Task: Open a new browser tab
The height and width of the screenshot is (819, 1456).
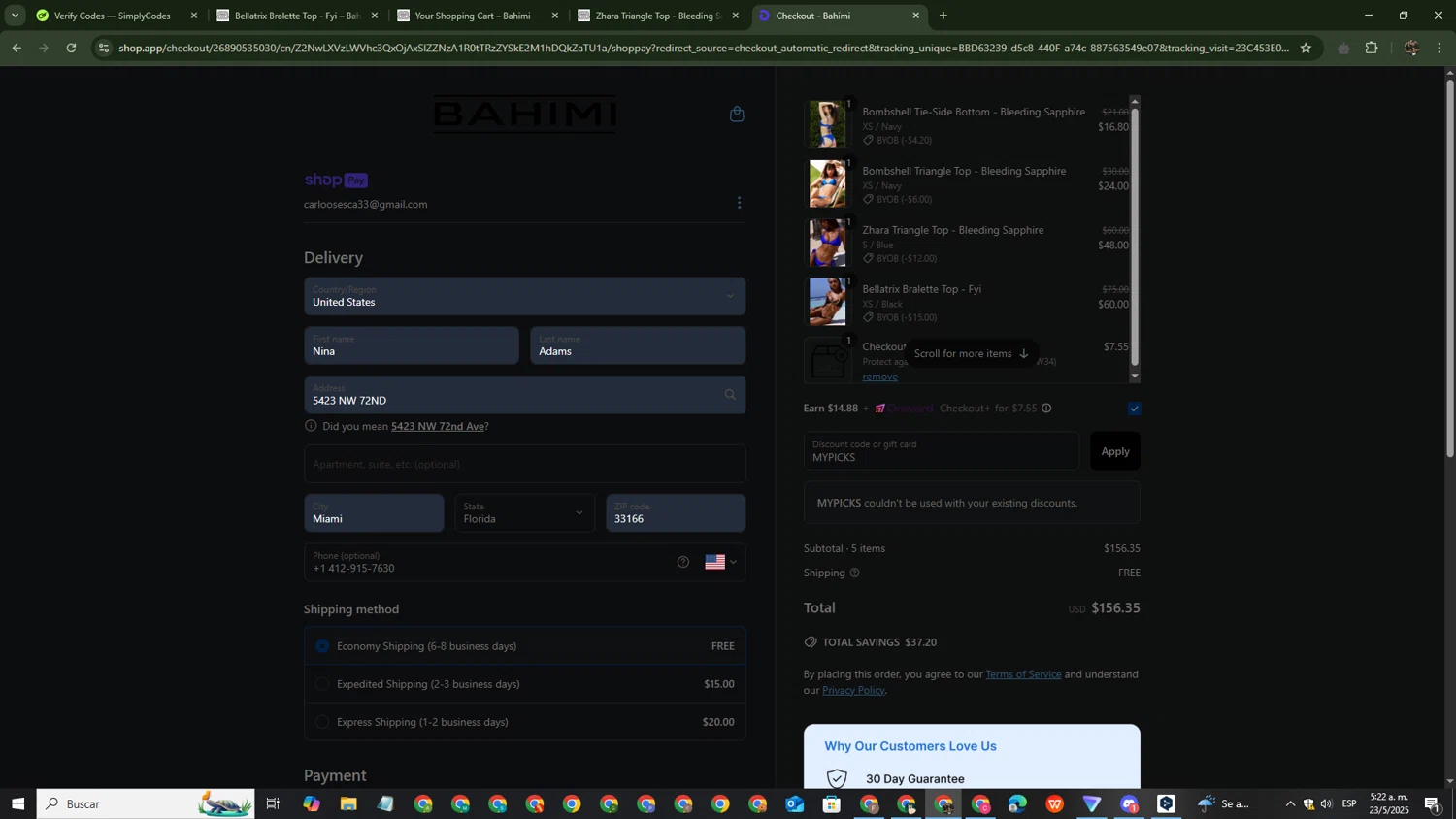Action: (943, 16)
